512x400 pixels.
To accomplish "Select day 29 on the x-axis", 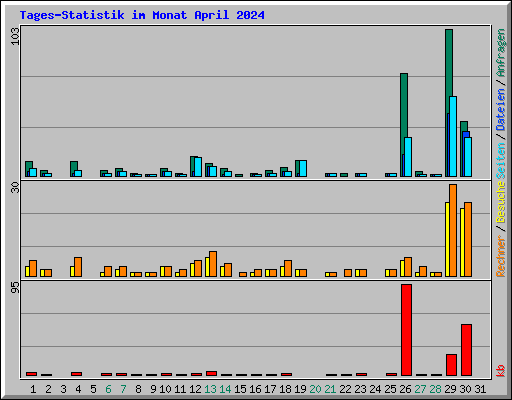I will pyautogui.click(x=450, y=389).
